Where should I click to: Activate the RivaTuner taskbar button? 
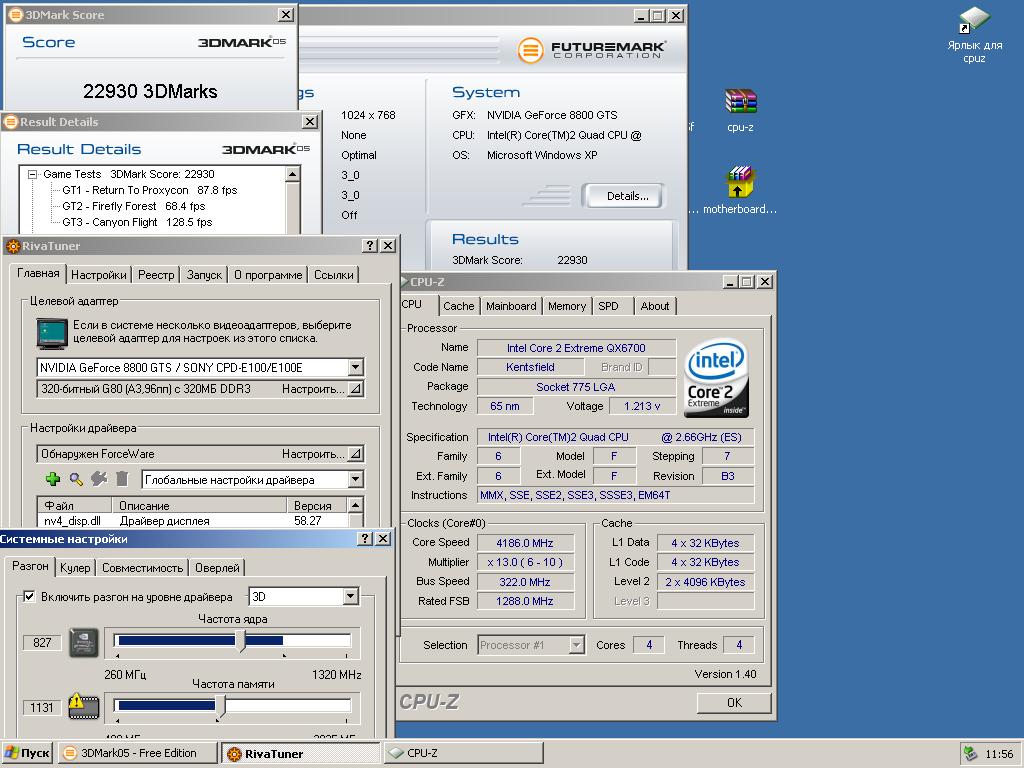click(300, 753)
